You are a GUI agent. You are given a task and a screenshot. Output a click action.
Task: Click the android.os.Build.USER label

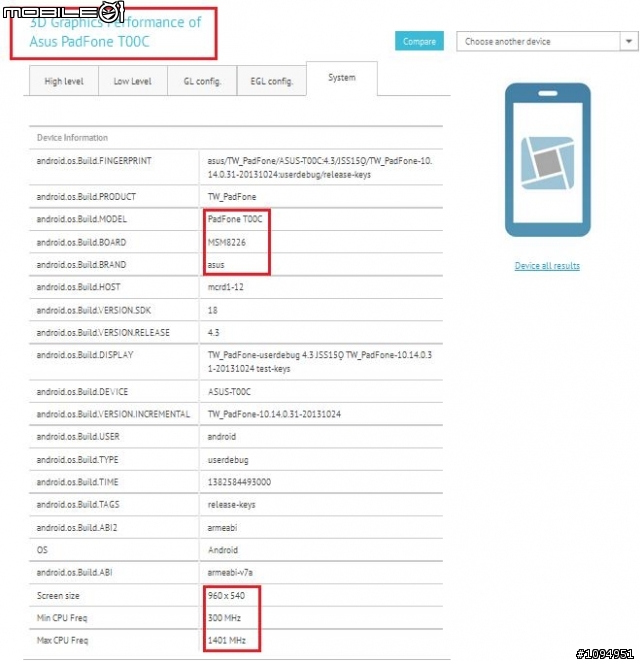click(x=78, y=437)
